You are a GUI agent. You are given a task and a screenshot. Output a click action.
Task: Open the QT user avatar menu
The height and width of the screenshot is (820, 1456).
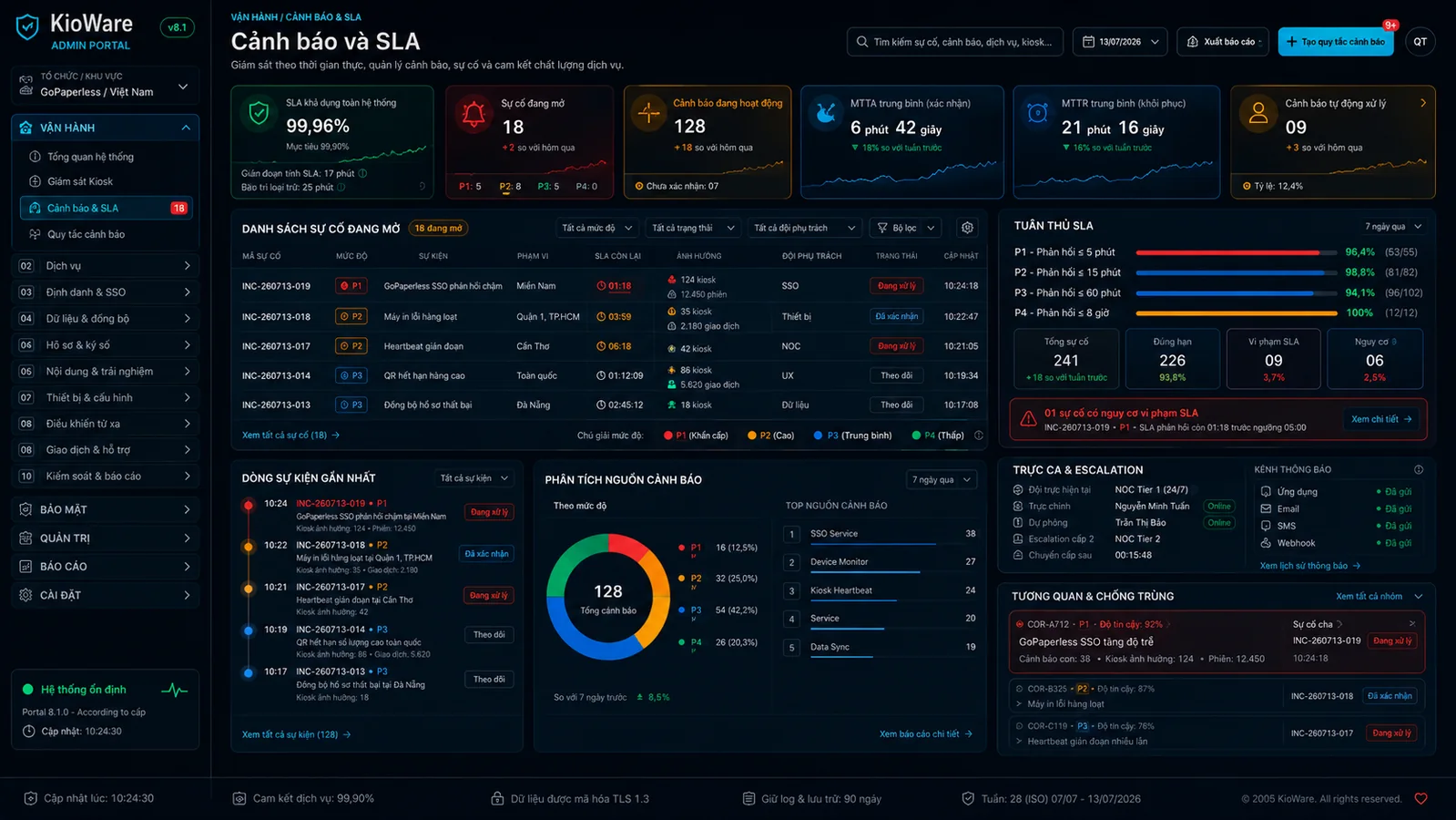pos(1420,42)
